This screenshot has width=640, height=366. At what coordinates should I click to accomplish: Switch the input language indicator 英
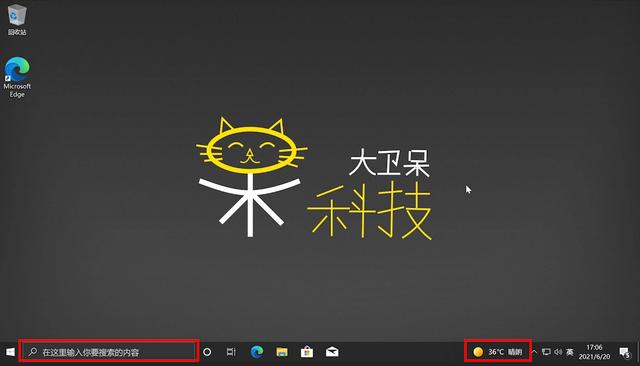[570, 352]
